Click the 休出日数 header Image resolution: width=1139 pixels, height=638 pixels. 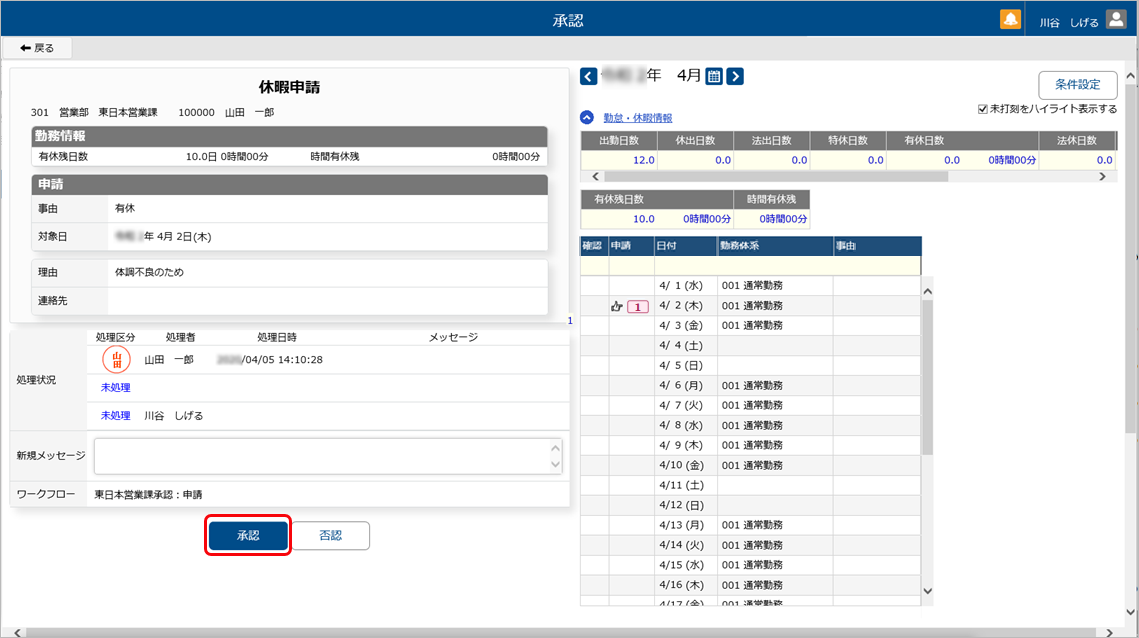695,140
